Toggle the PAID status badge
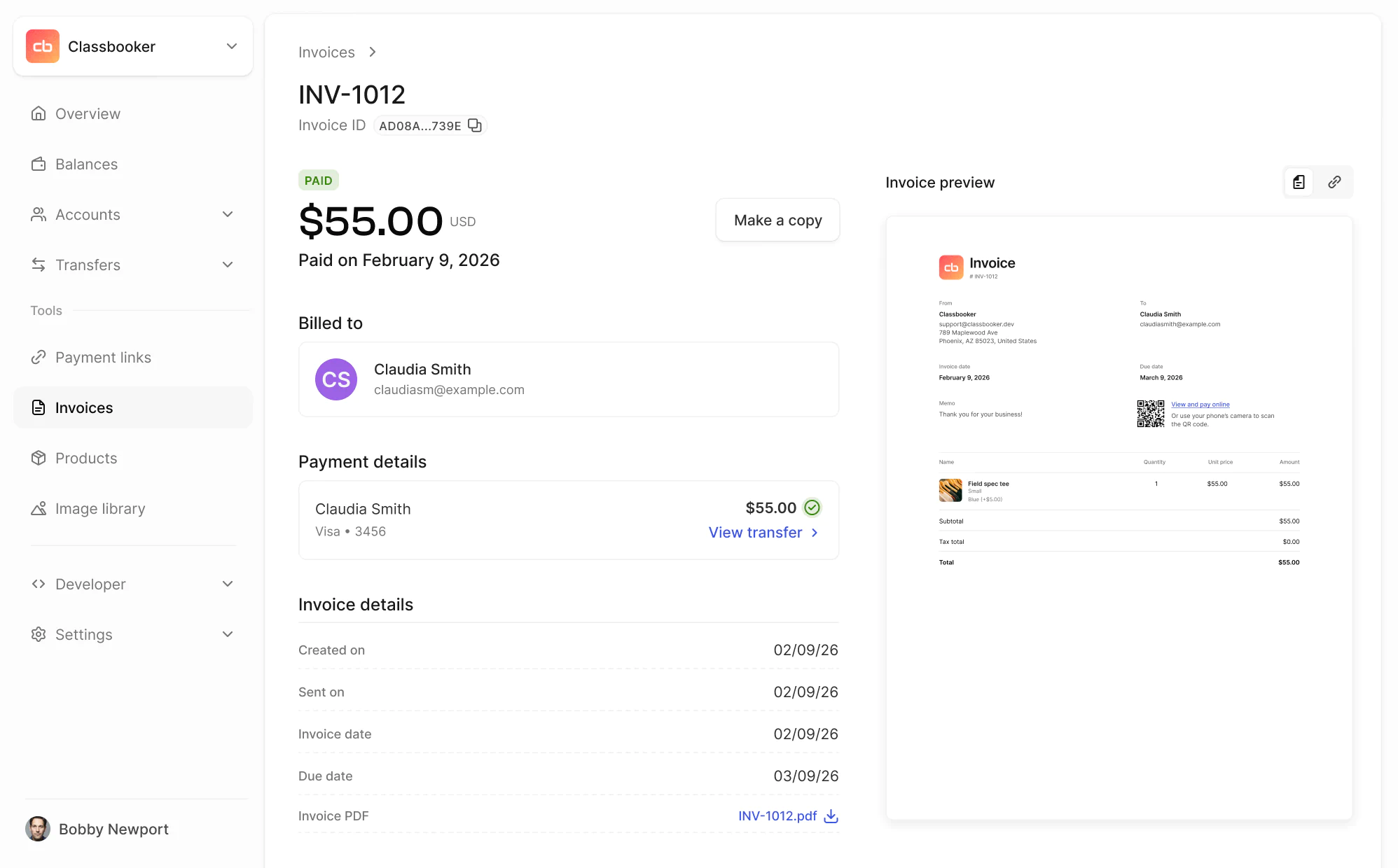This screenshot has height=868, width=1398. pyautogui.click(x=319, y=180)
